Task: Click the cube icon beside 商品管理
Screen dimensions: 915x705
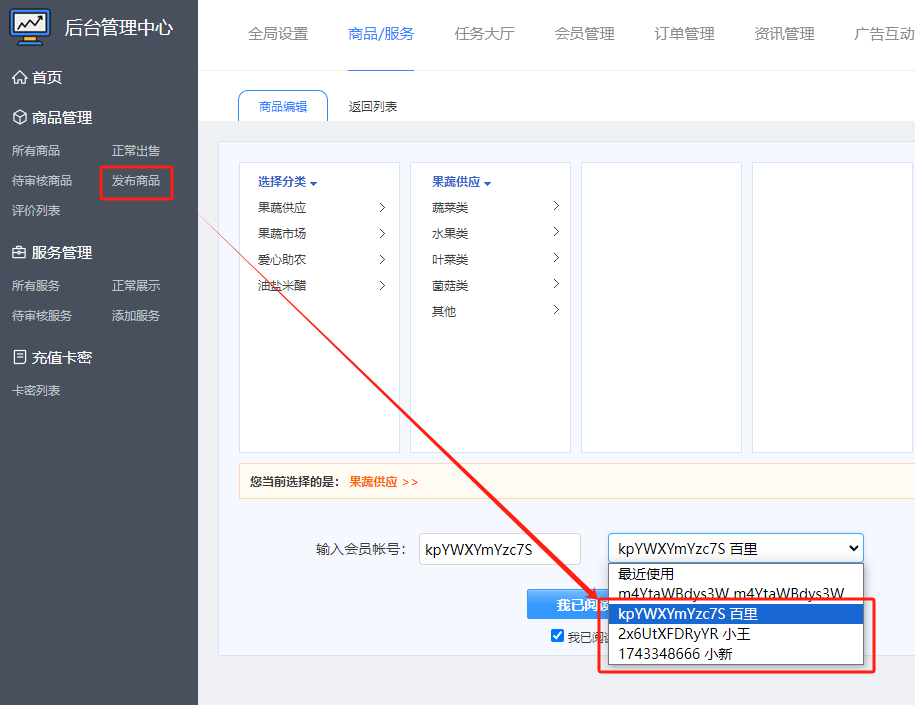Action: coord(20,117)
